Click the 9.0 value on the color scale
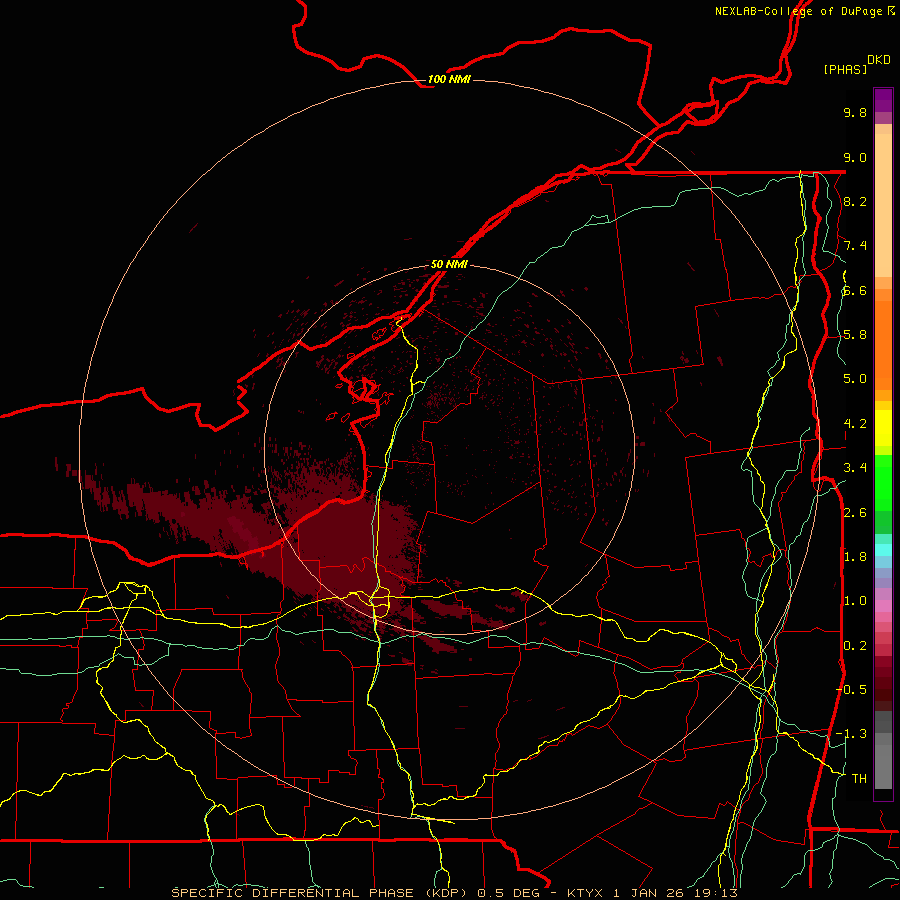The width and height of the screenshot is (900, 900). pos(855,157)
